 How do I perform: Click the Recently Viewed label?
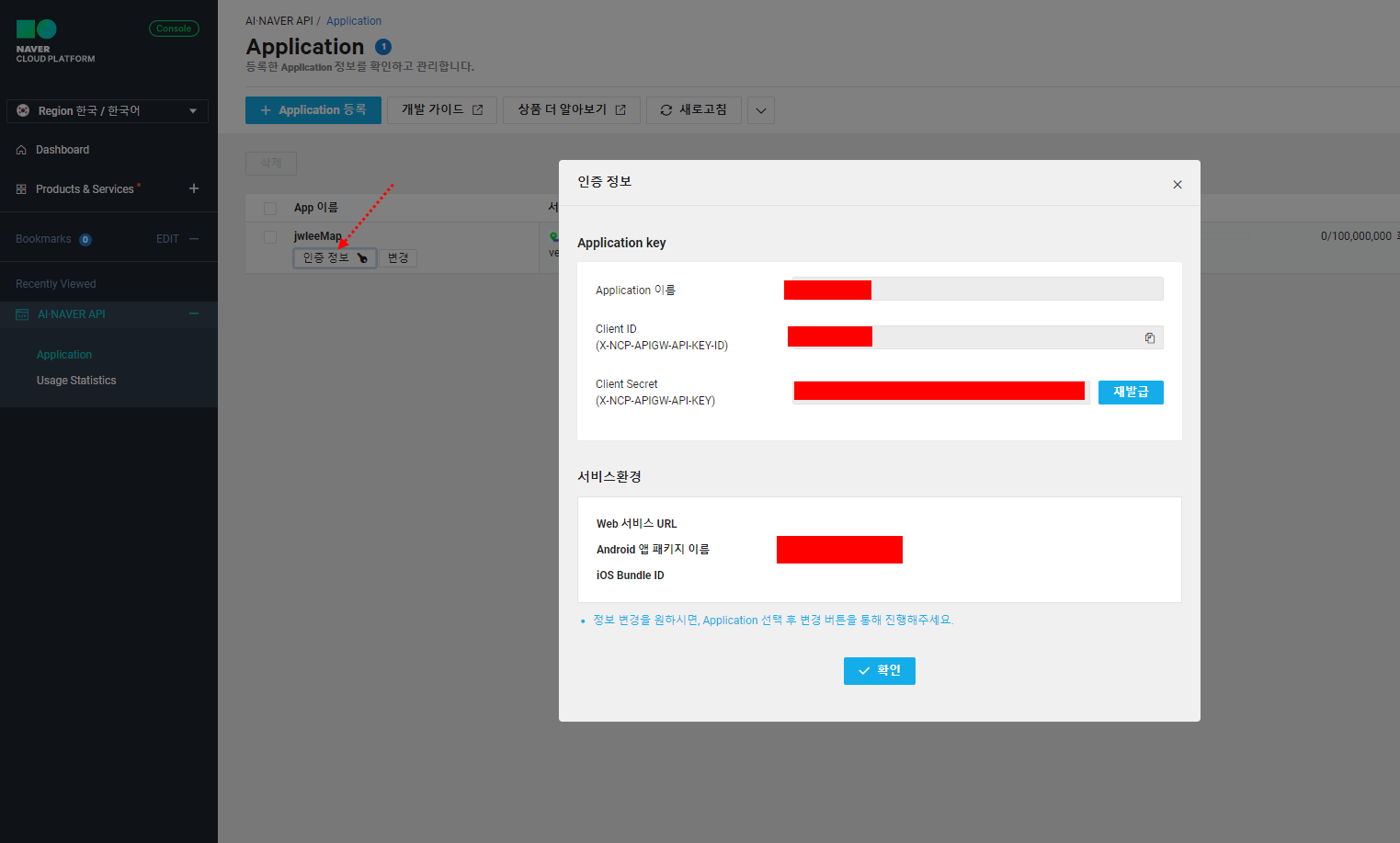56,284
